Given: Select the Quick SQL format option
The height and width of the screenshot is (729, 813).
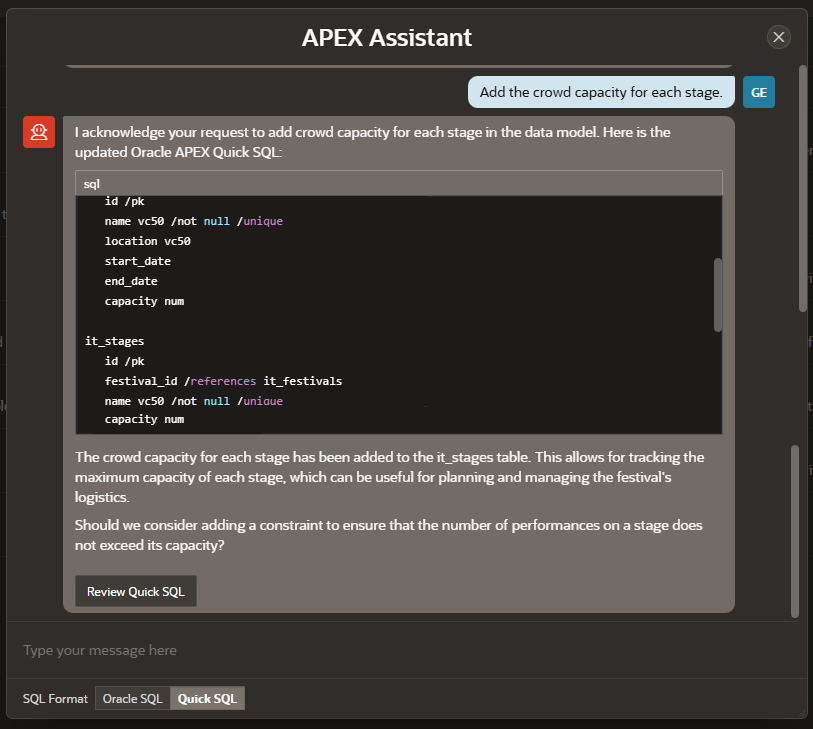Looking at the screenshot, I should pos(207,698).
